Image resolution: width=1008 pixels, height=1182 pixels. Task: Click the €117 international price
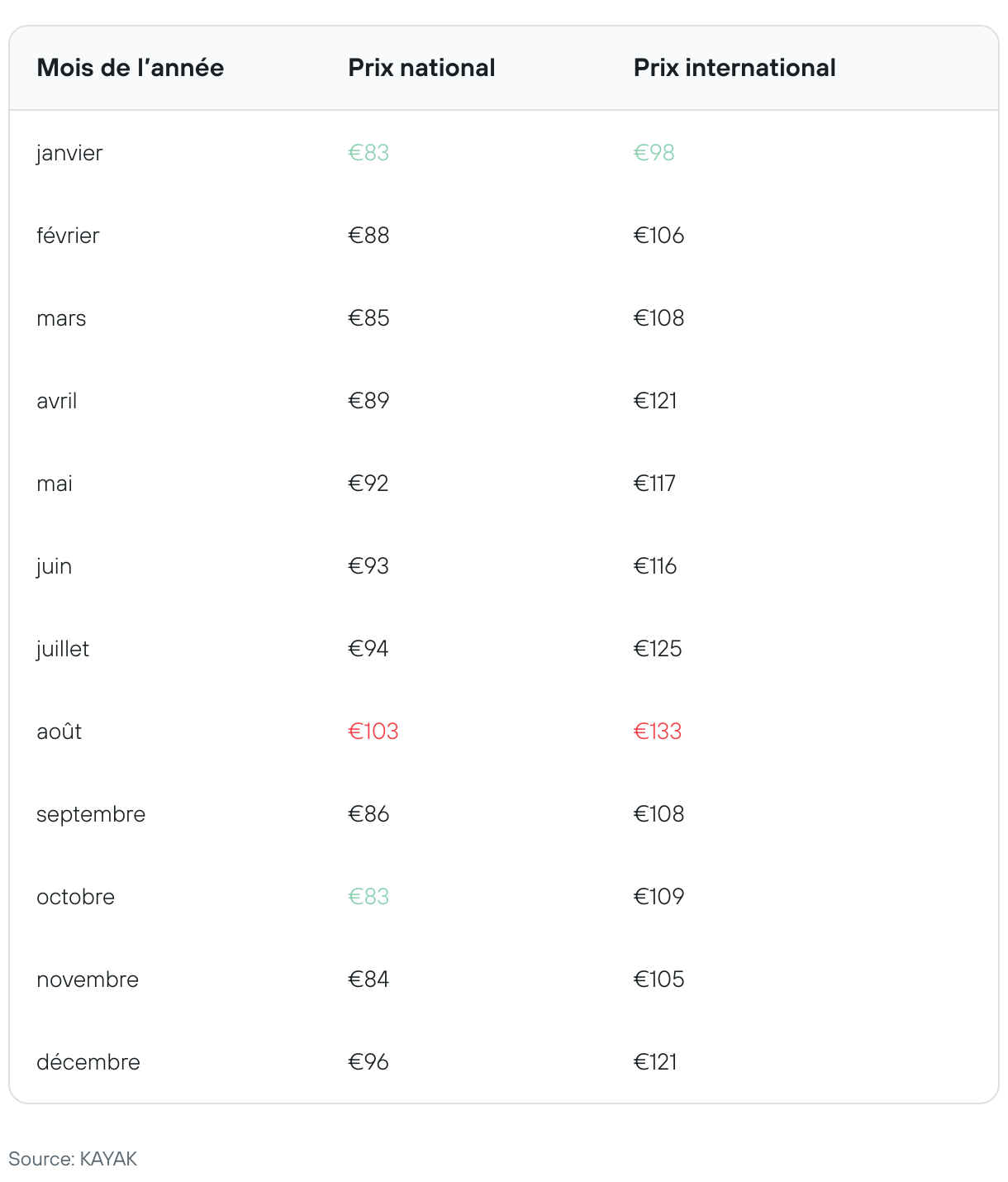coord(654,484)
